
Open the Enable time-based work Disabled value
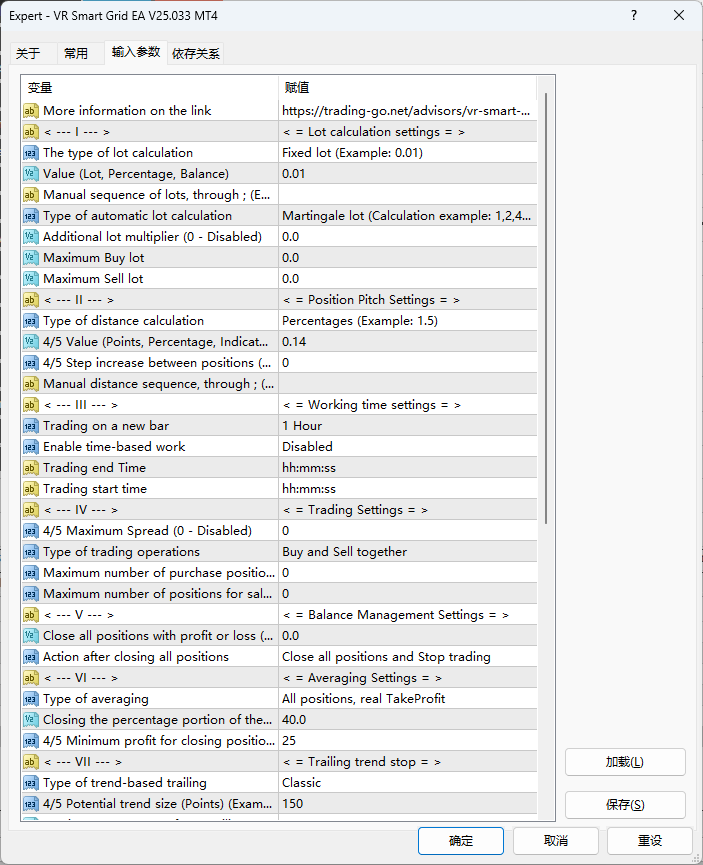[407, 447]
